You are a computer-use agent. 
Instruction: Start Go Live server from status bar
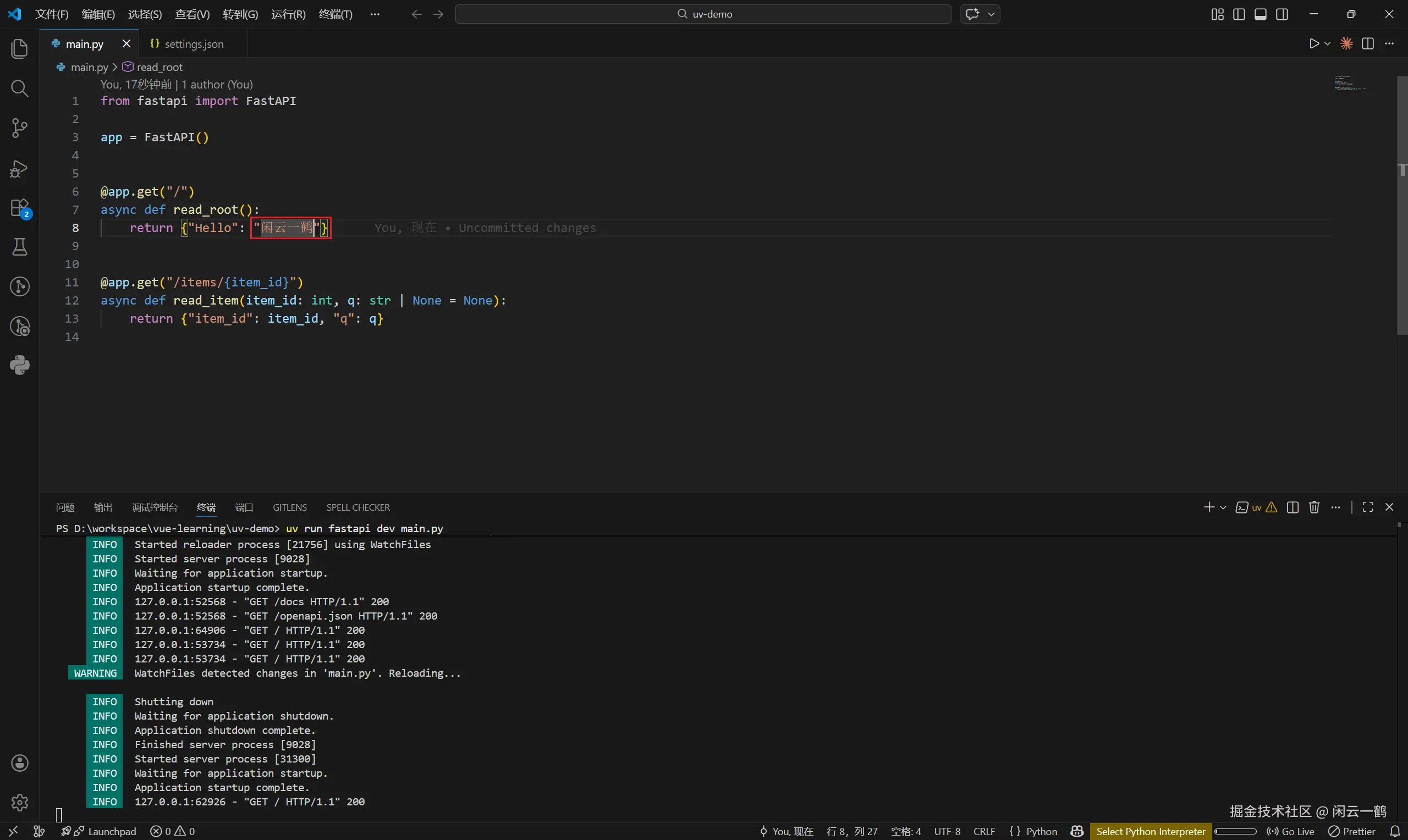1291,831
